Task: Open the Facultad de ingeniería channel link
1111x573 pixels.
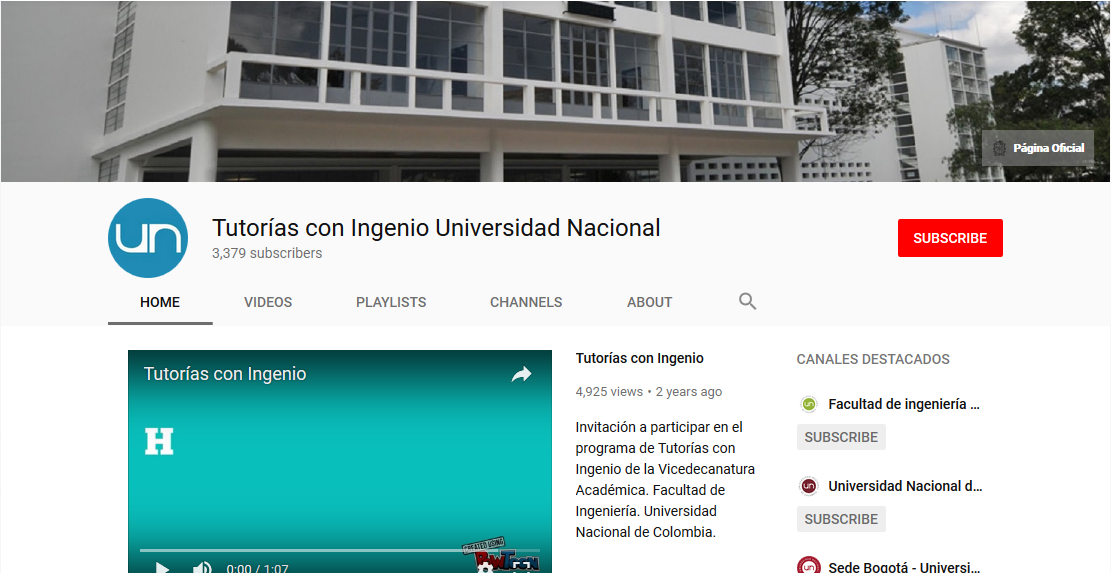Action: point(904,404)
